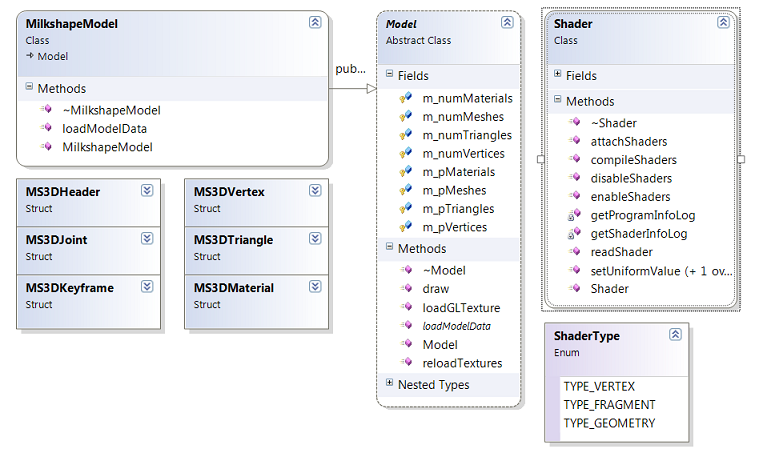Click field icon beside m_pVertices

(406, 226)
